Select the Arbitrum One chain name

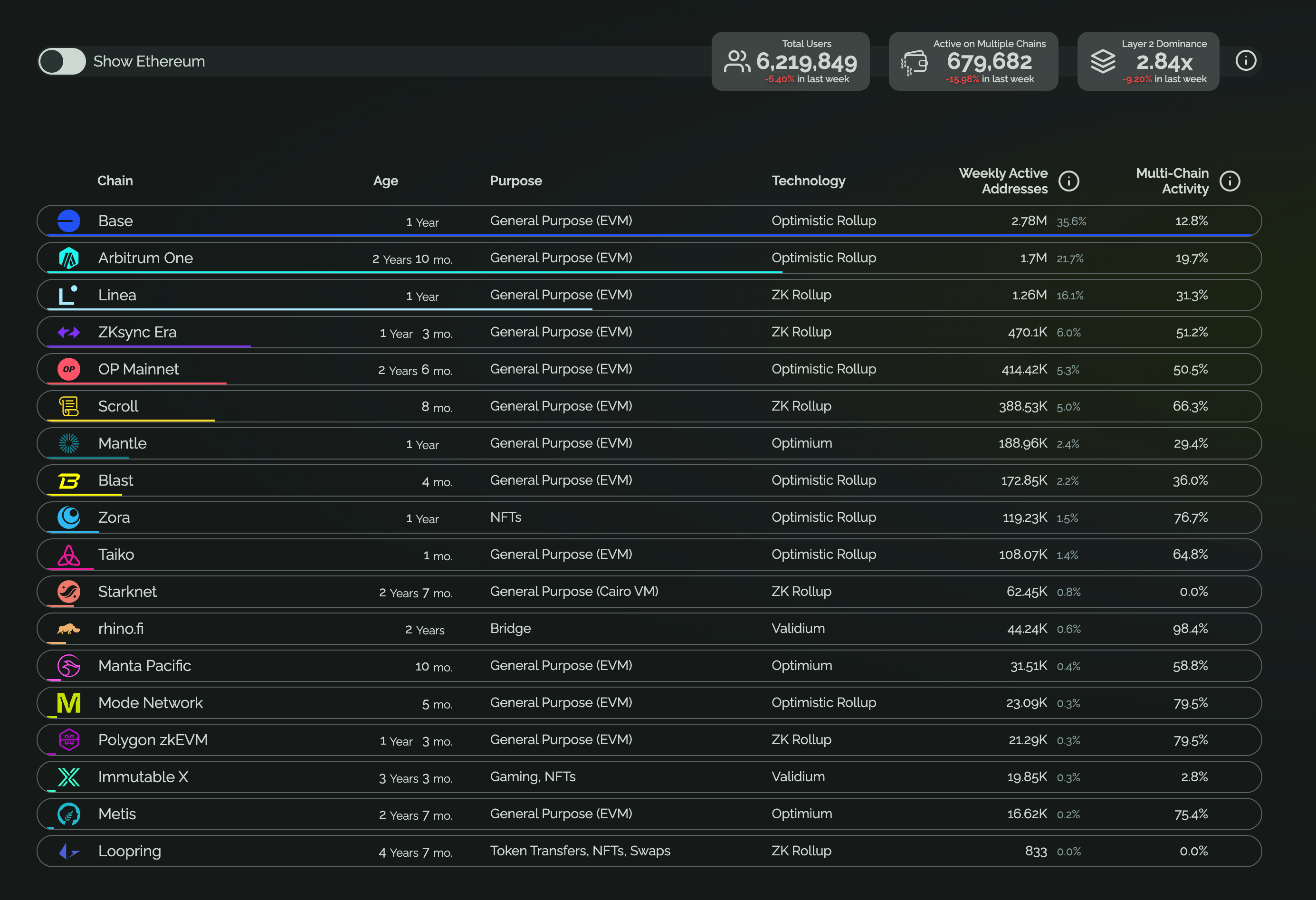tap(145, 258)
